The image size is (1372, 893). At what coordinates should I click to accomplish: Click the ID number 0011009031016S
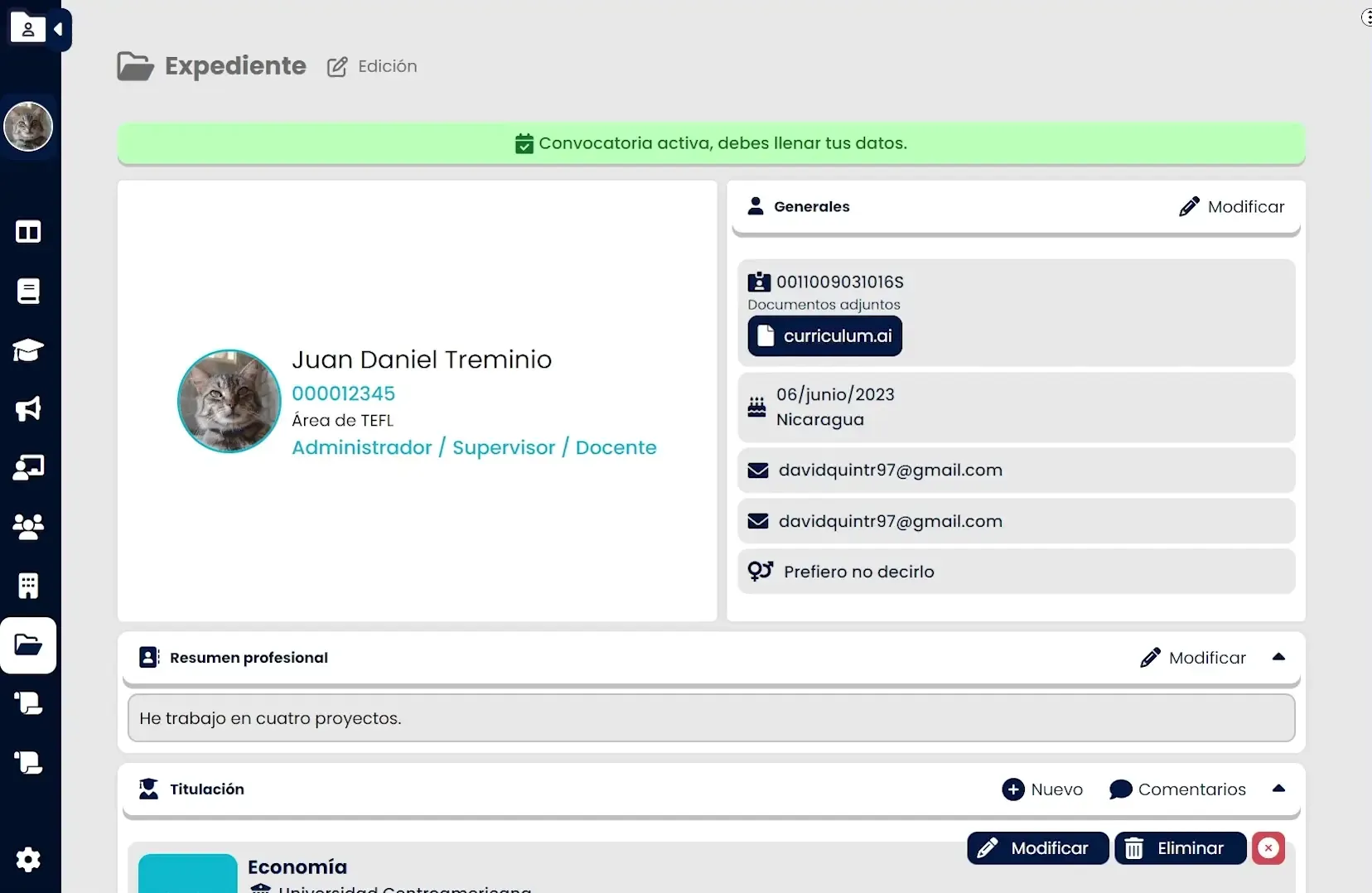[839, 282]
